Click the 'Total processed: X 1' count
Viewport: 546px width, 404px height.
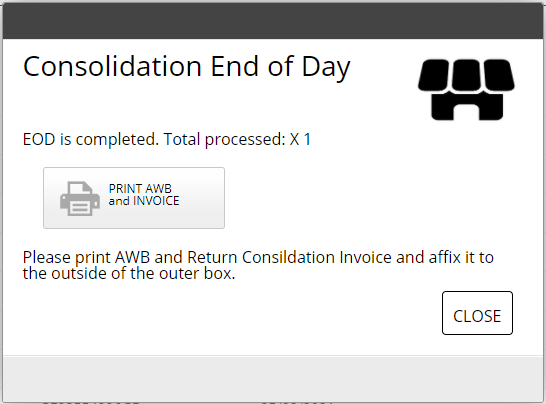(237, 140)
